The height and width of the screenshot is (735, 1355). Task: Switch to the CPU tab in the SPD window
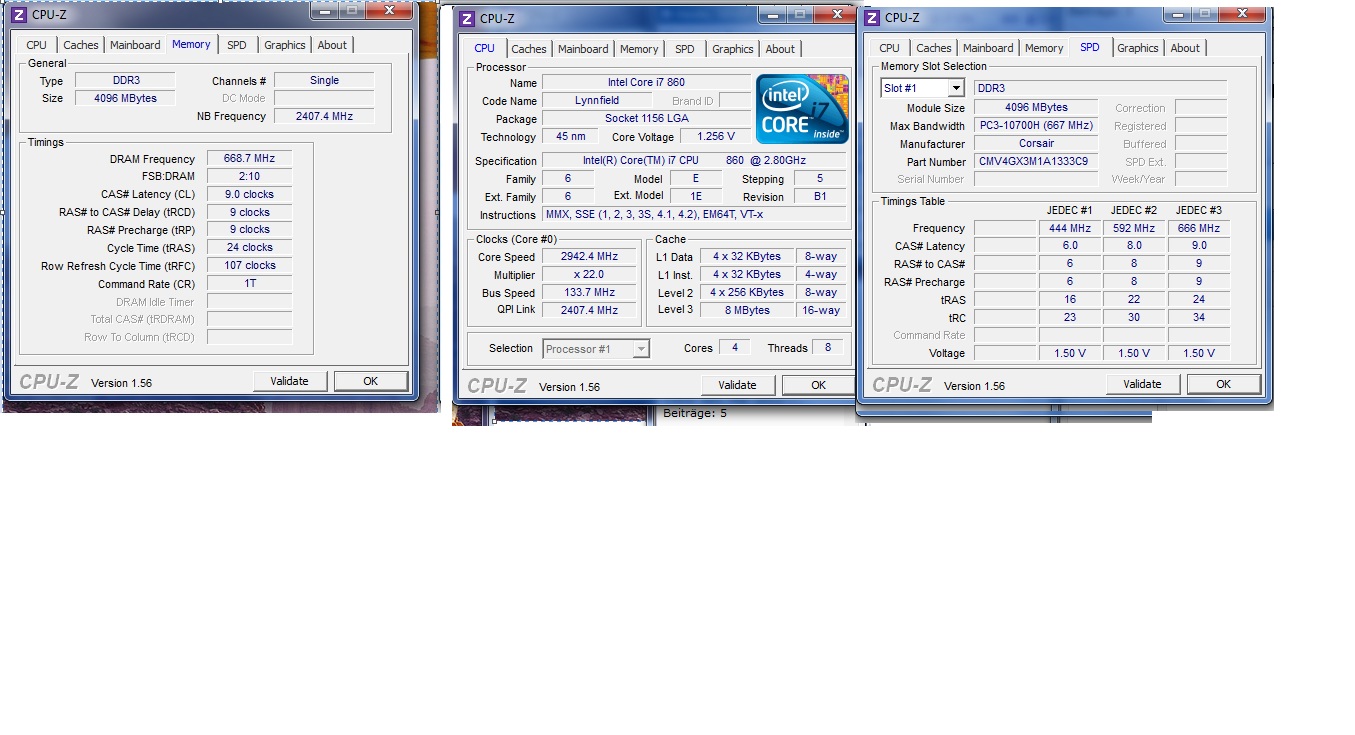[x=889, y=48]
